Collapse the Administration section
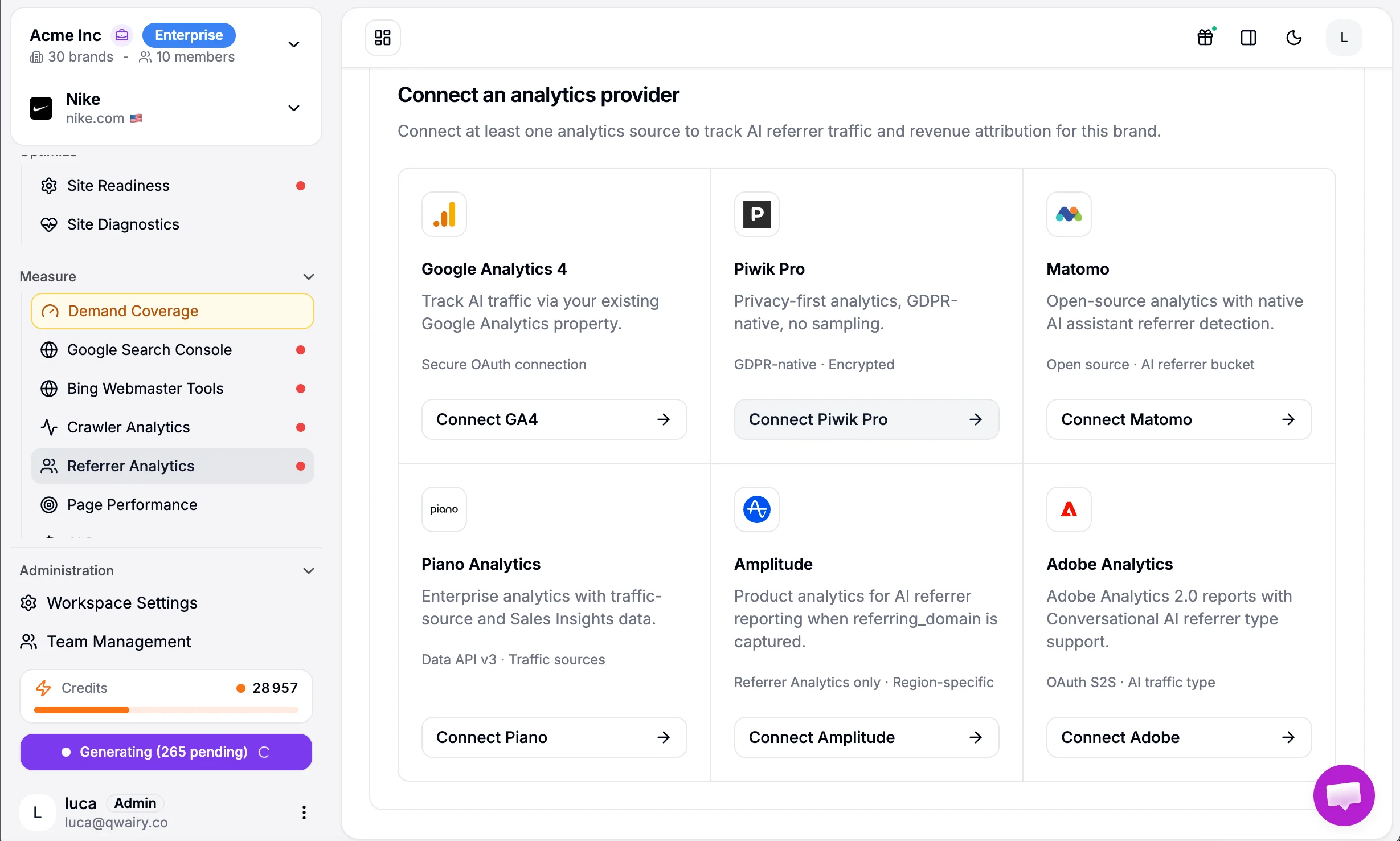This screenshot has height=841, width=1400. [x=309, y=571]
